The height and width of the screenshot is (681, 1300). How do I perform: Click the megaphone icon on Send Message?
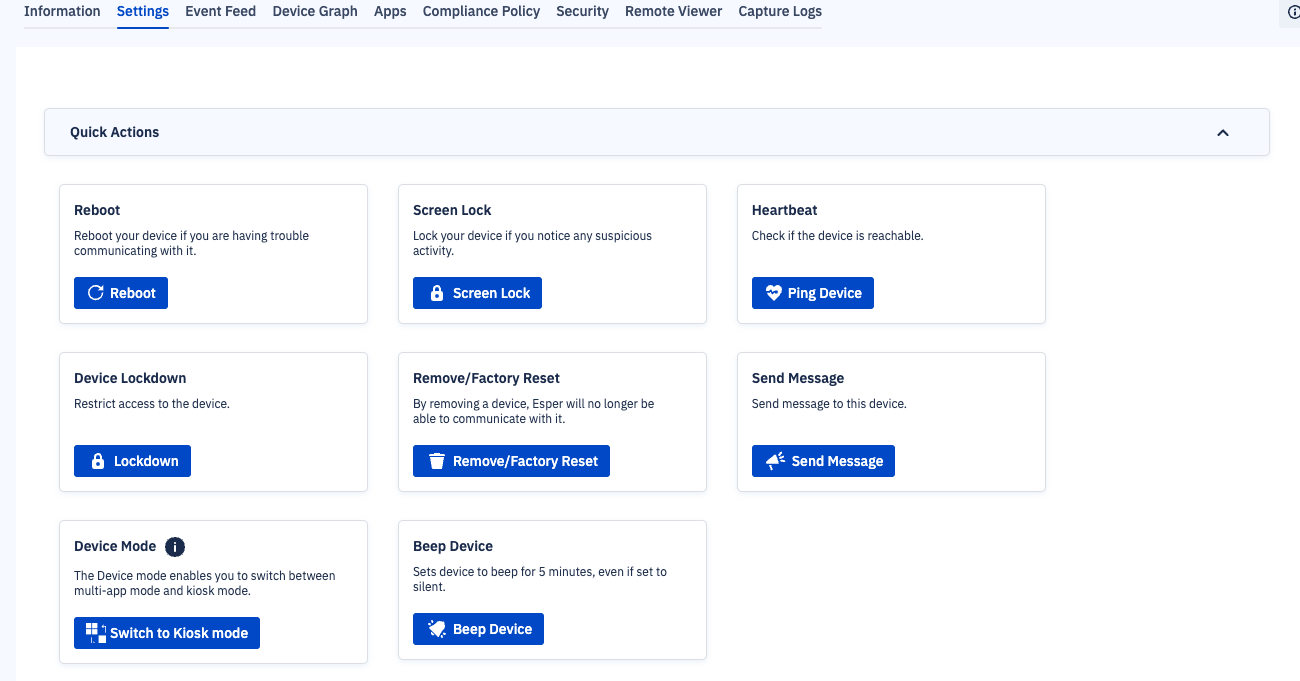pos(773,460)
